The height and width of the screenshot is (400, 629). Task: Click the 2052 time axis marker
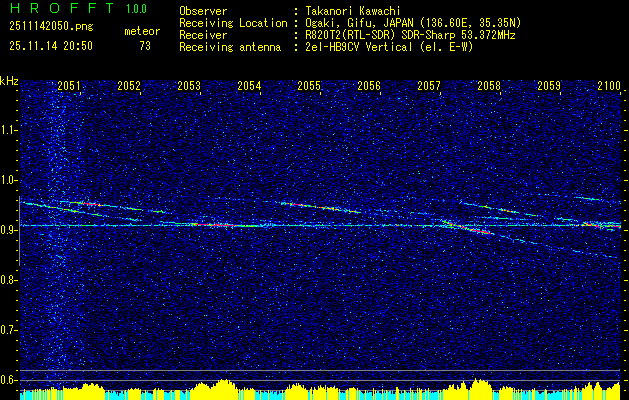(x=129, y=86)
